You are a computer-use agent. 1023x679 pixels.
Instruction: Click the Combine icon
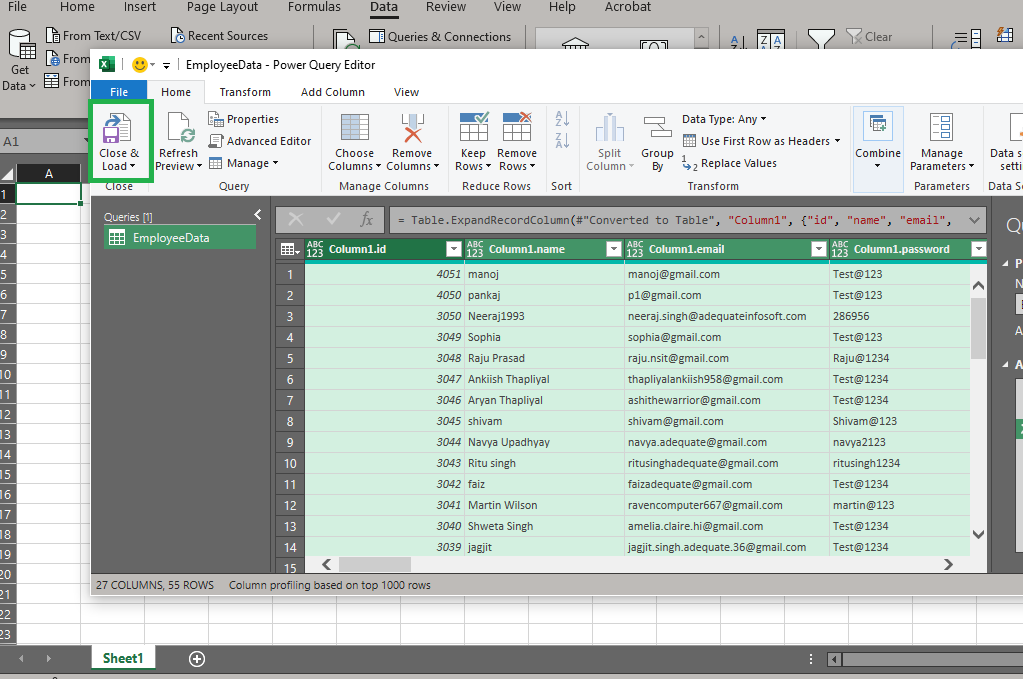pos(878,127)
